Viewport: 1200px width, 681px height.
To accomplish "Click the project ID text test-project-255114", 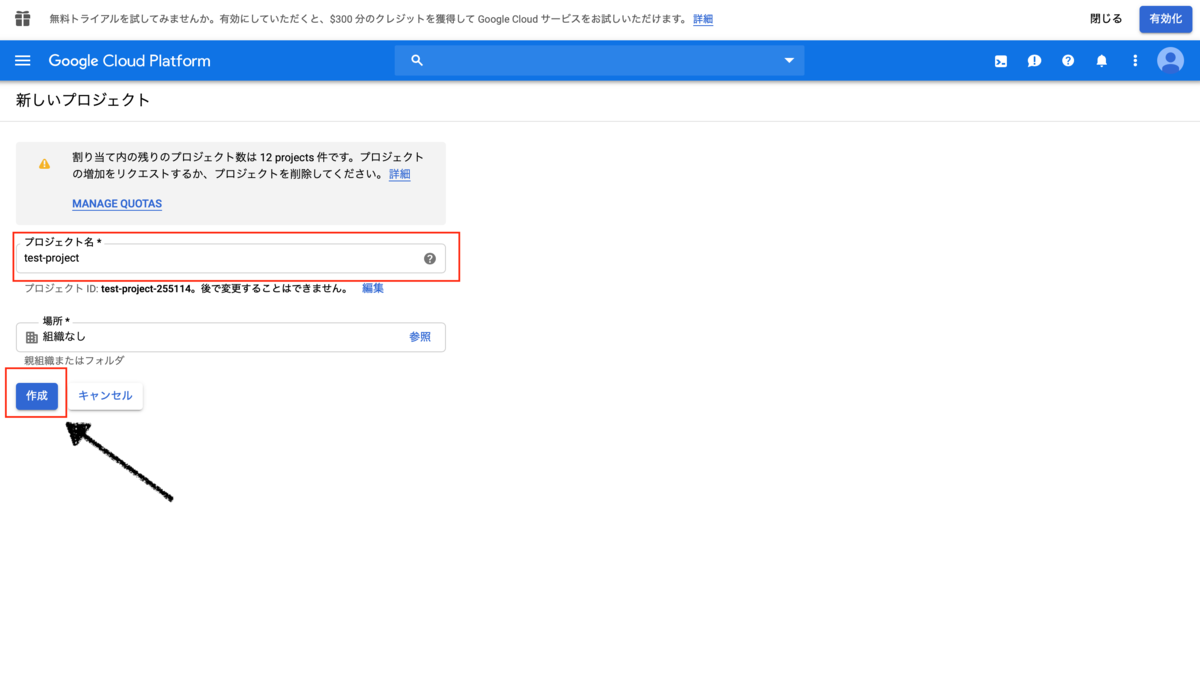I will tap(146, 288).
